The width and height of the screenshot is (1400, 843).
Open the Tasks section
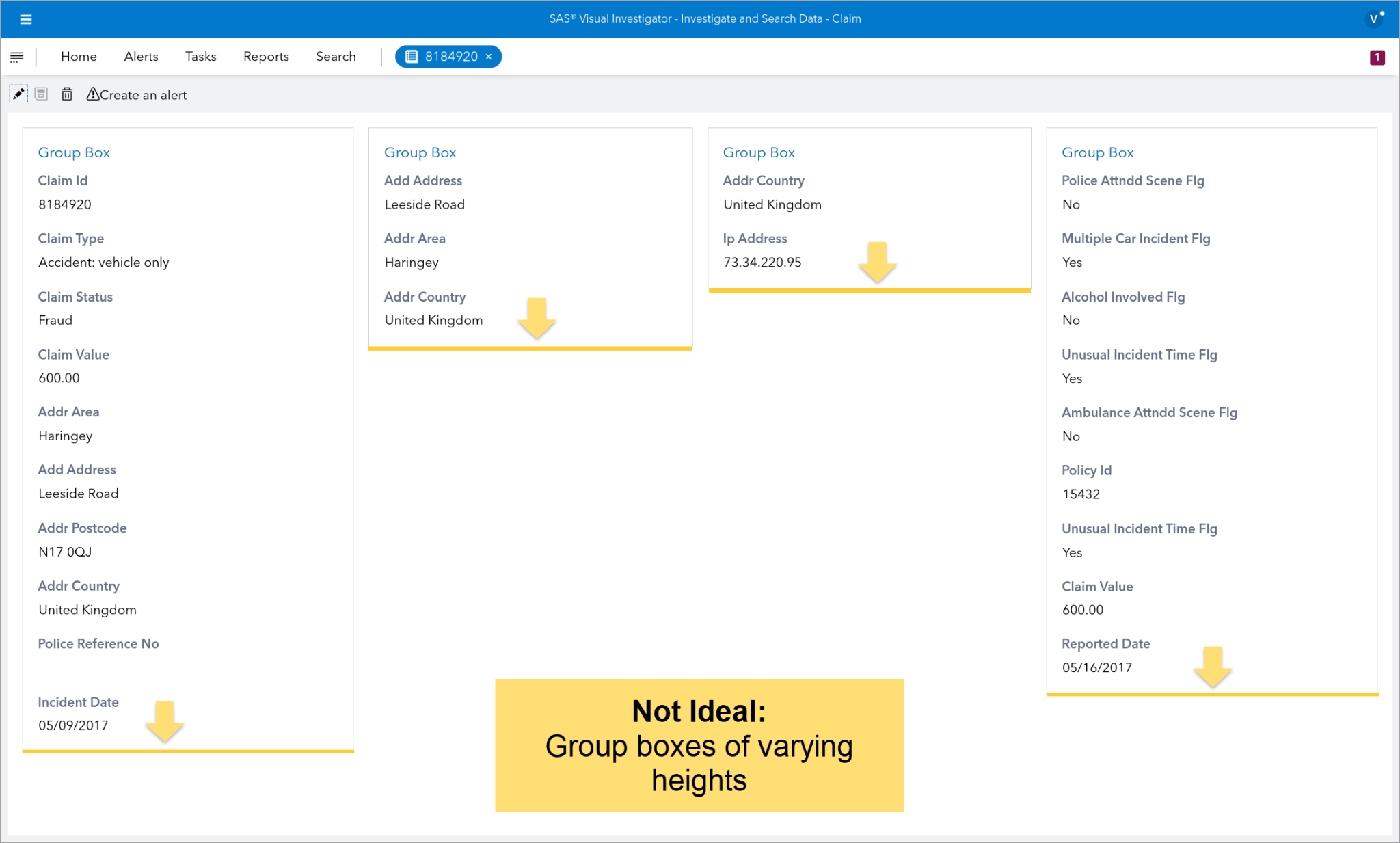pos(200,56)
